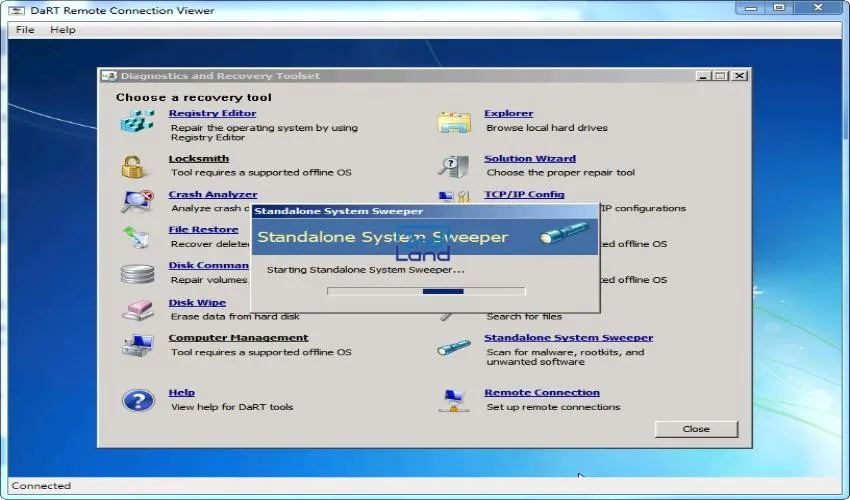The width and height of the screenshot is (850, 500).
Task: Click the Disk Commander disk stack icon
Action: coord(137,274)
